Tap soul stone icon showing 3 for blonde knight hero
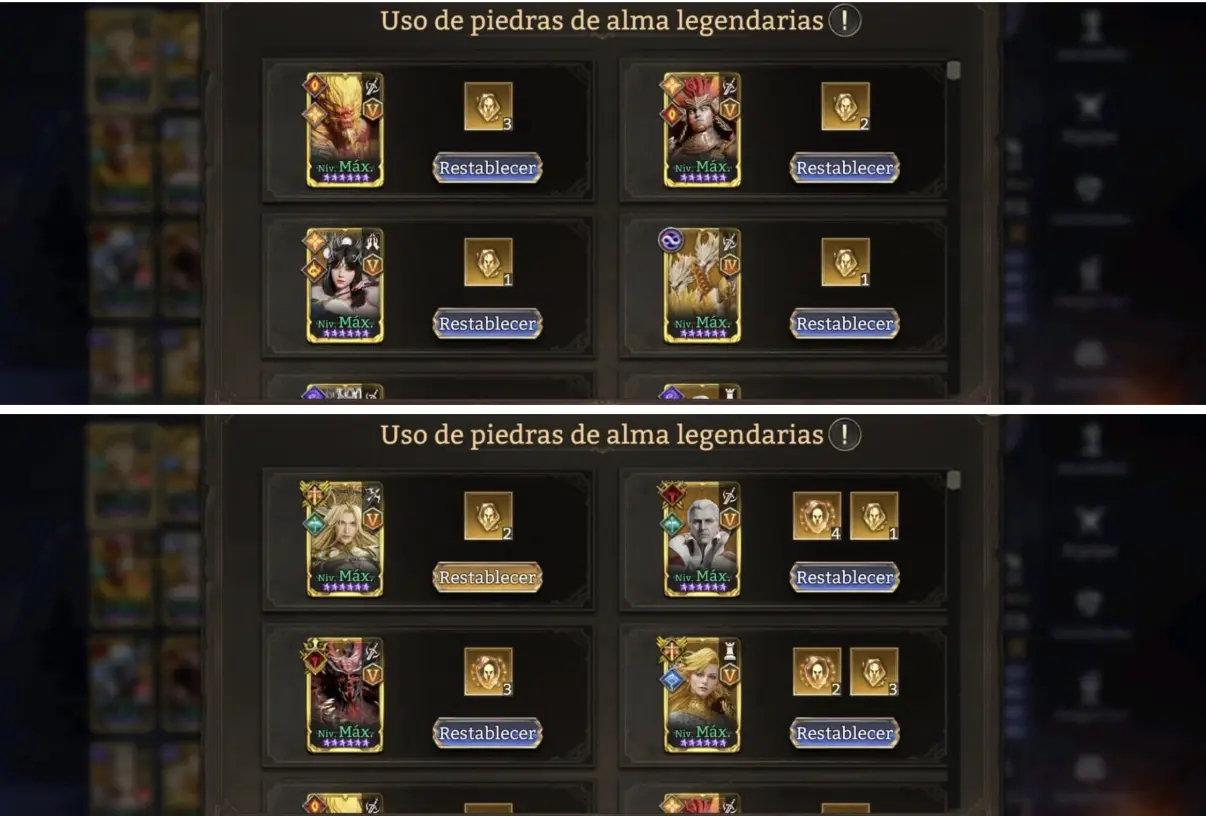This screenshot has height=816, width=1206. 874,672
